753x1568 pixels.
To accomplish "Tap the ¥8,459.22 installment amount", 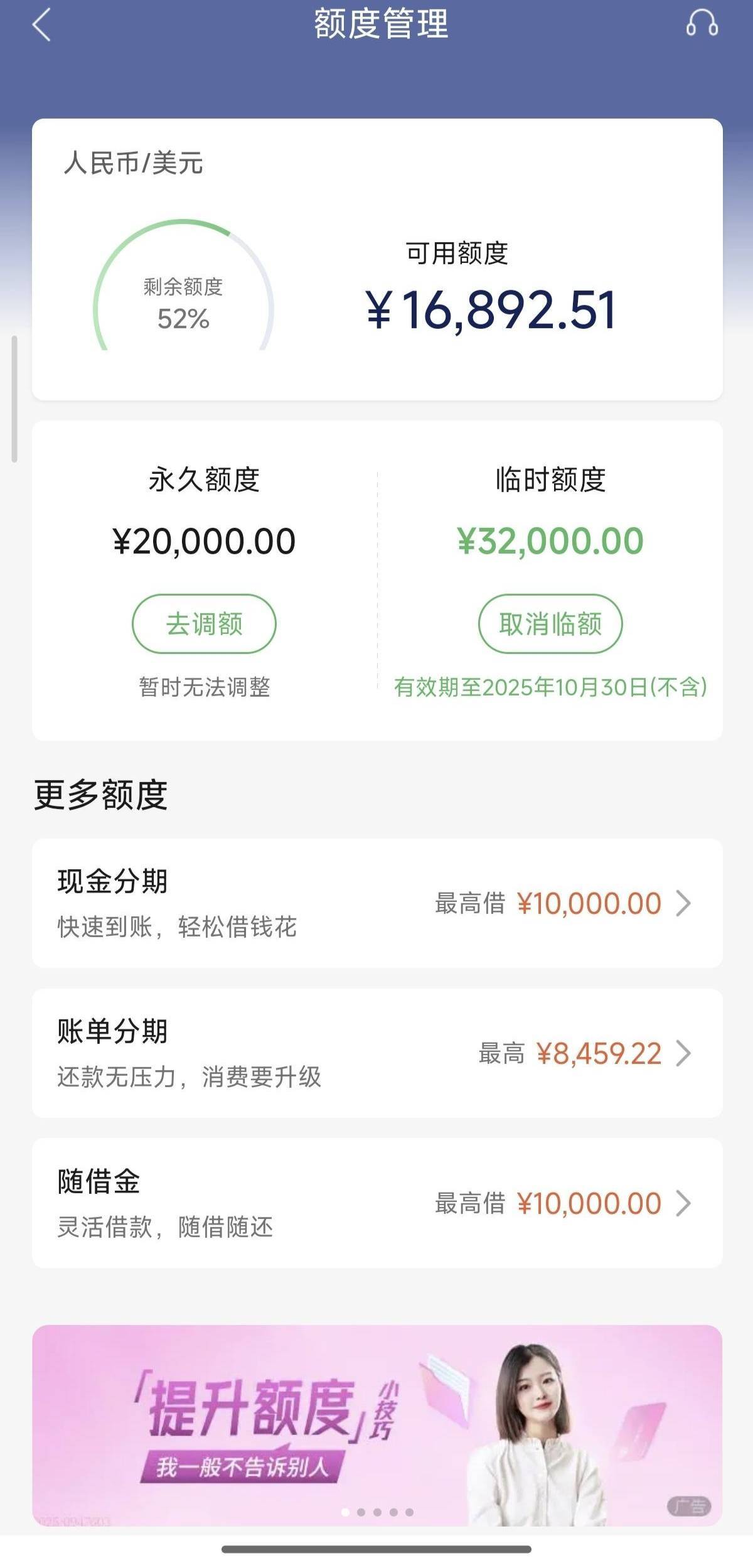I will pos(599,1054).
